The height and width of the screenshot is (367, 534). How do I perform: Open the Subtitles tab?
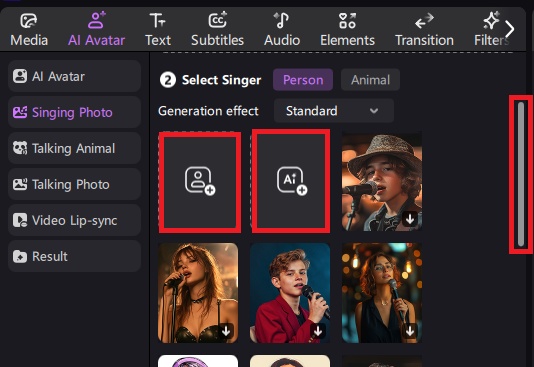tap(217, 30)
